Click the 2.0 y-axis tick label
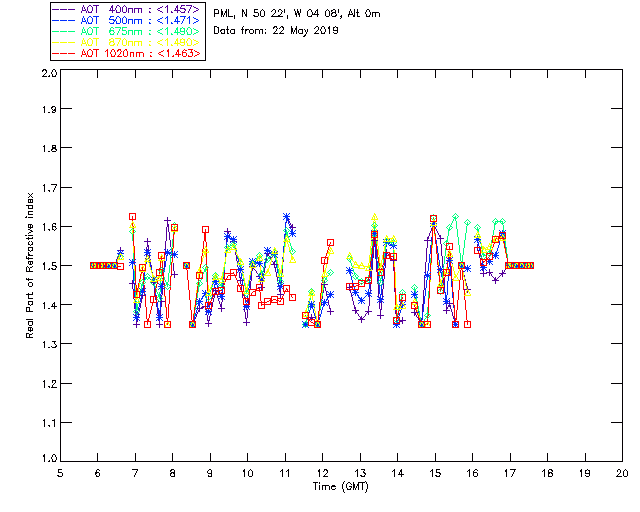The height and width of the screenshot is (512, 640). click(x=49, y=73)
